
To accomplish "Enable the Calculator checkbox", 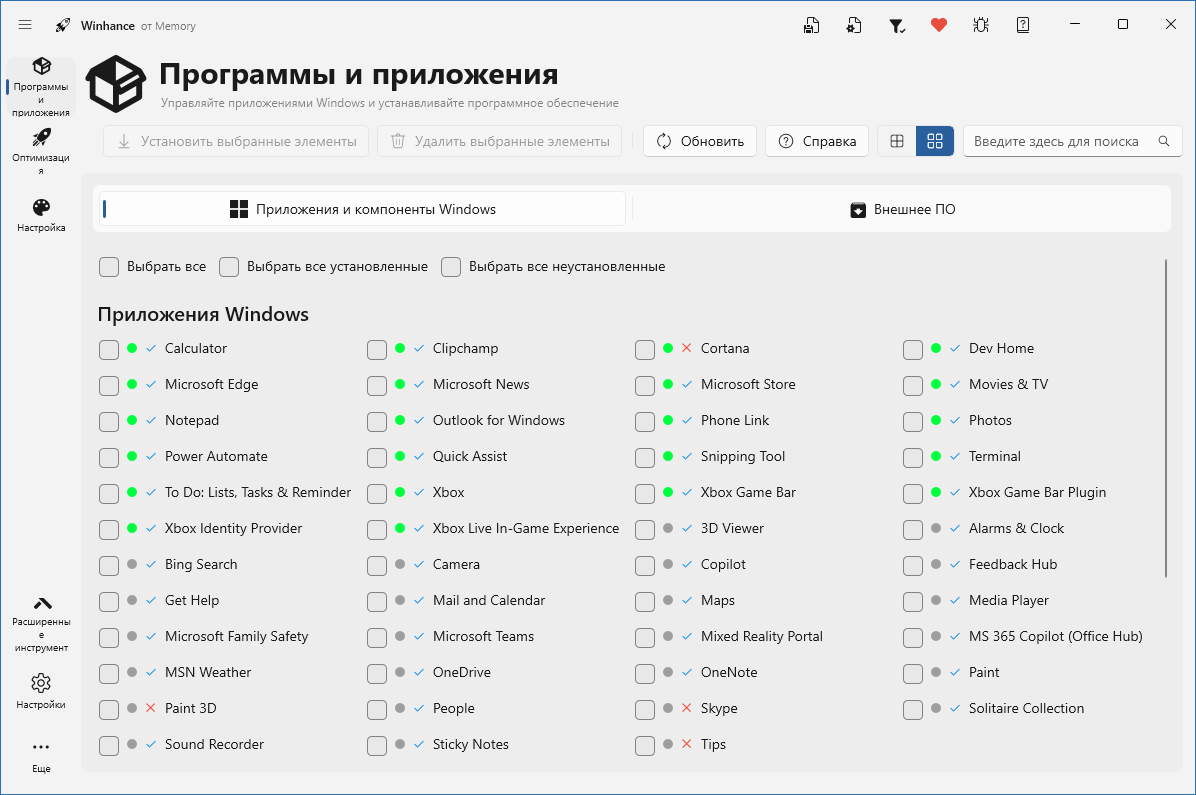I will coord(109,349).
